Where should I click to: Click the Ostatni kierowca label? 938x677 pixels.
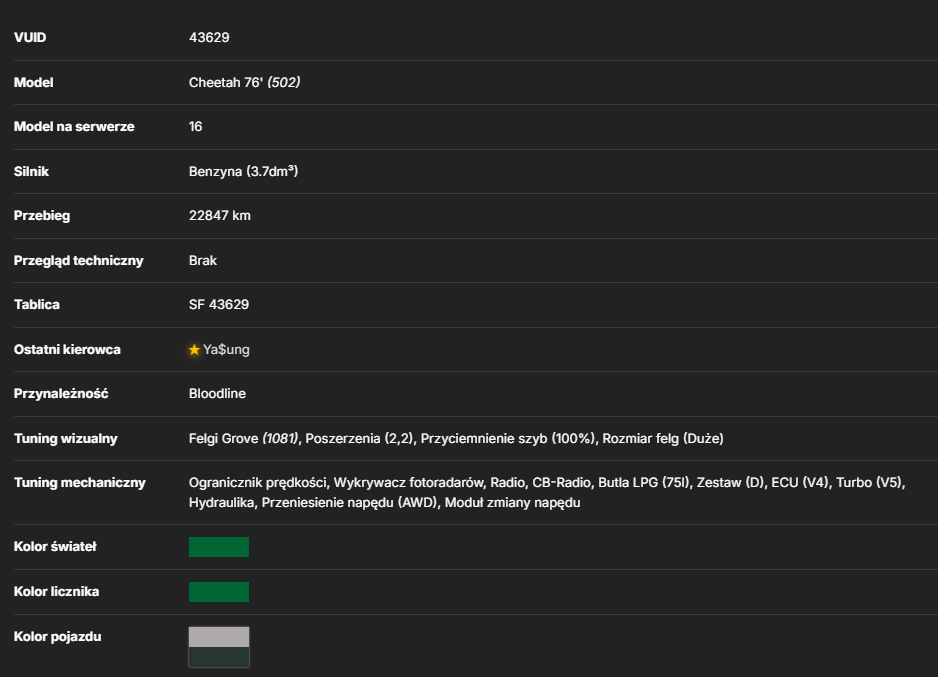(67, 350)
